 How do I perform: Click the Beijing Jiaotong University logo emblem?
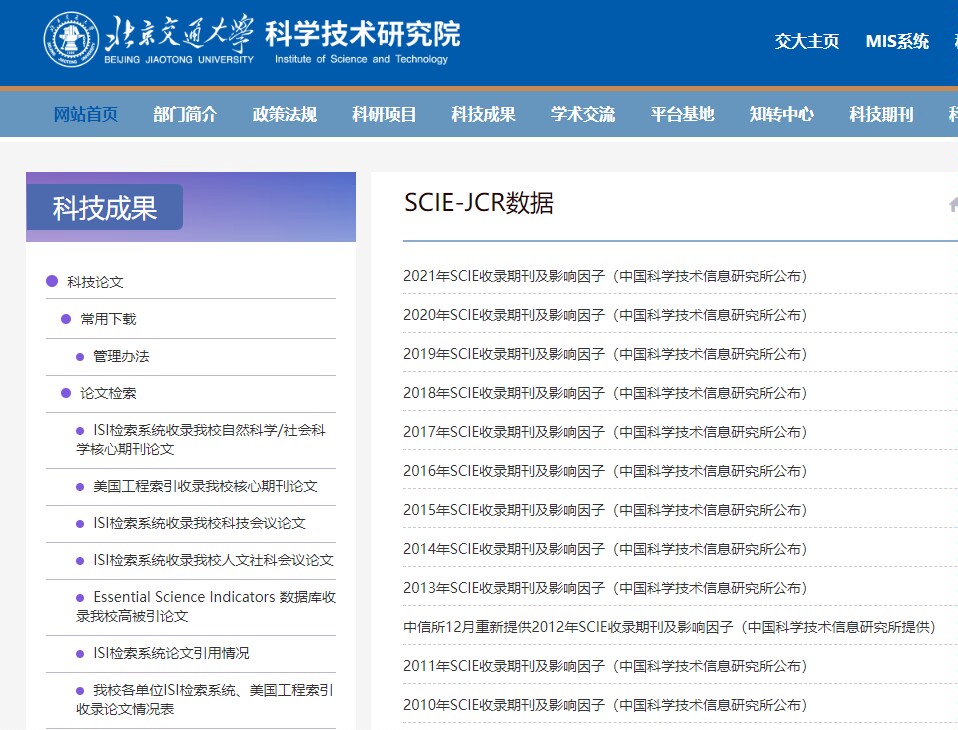click(70, 40)
